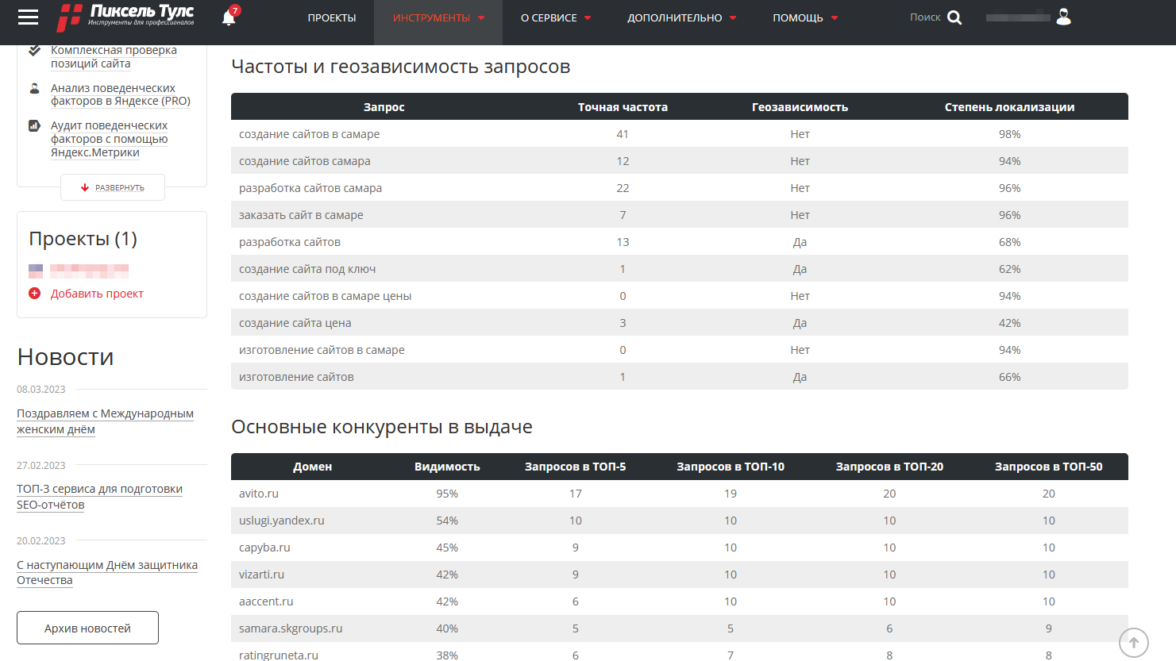Click the search magnifier icon
Image resolution: width=1176 pixels, height=661 pixels.
[x=954, y=17]
